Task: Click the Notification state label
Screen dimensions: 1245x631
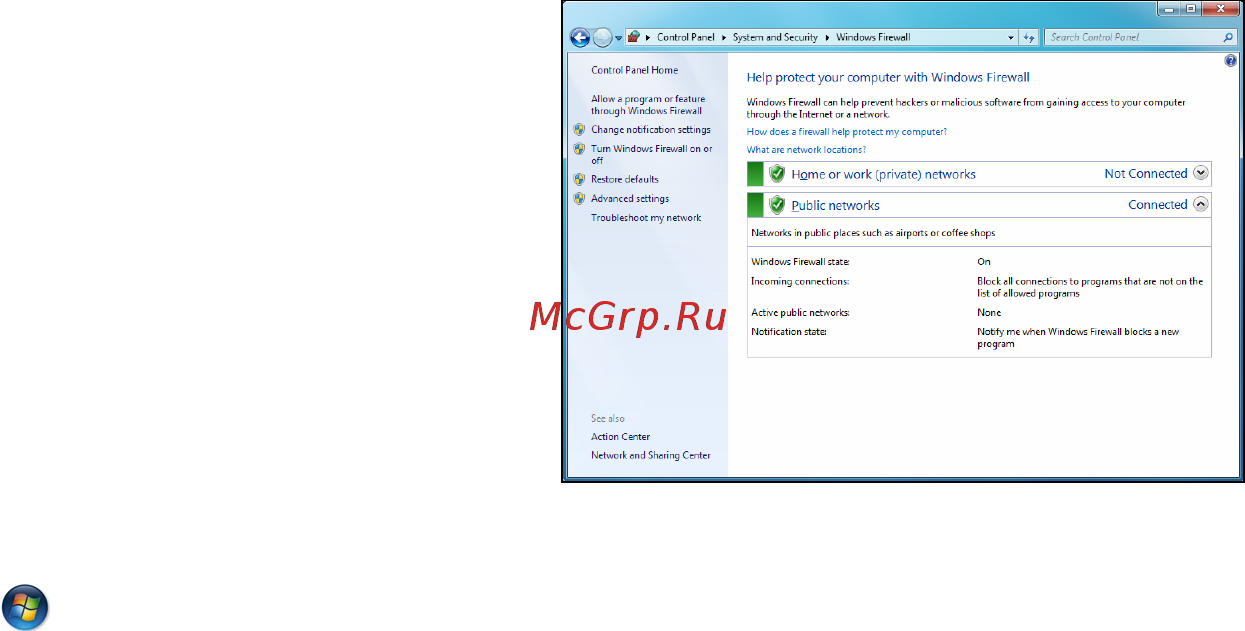Action: click(x=789, y=331)
